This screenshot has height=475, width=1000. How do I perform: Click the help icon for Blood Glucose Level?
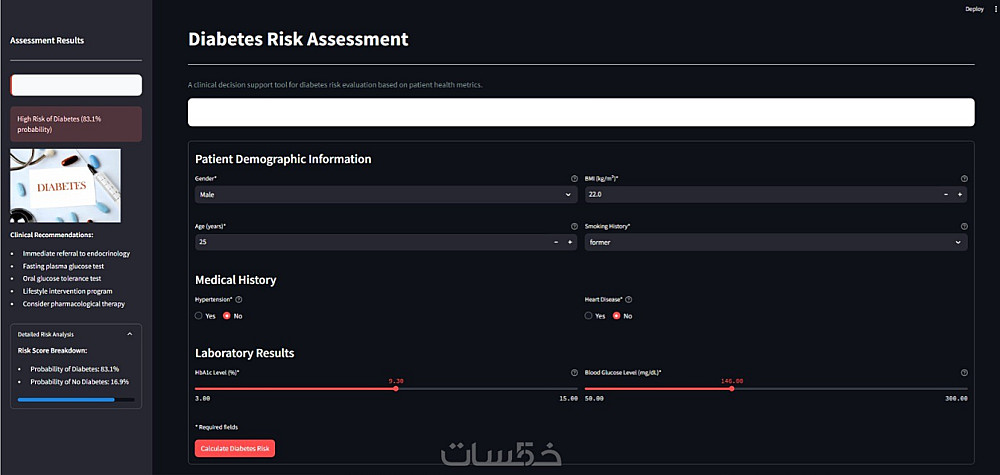(x=964, y=372)
